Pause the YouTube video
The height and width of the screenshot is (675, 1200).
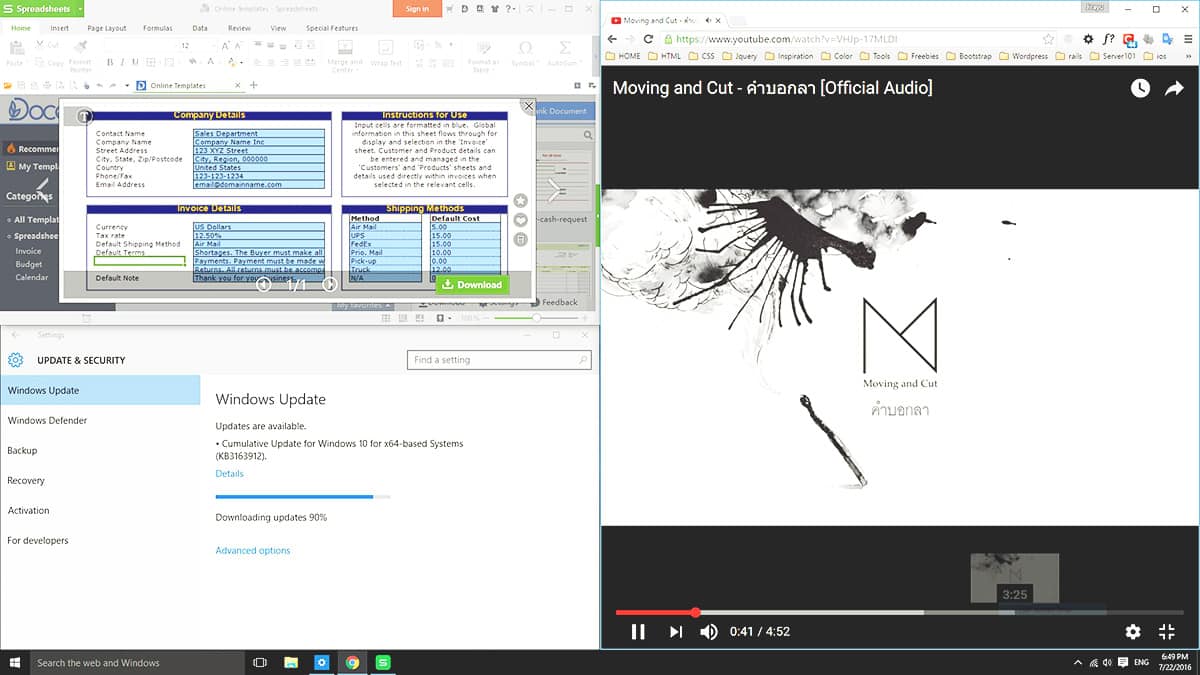coord(637,631)
